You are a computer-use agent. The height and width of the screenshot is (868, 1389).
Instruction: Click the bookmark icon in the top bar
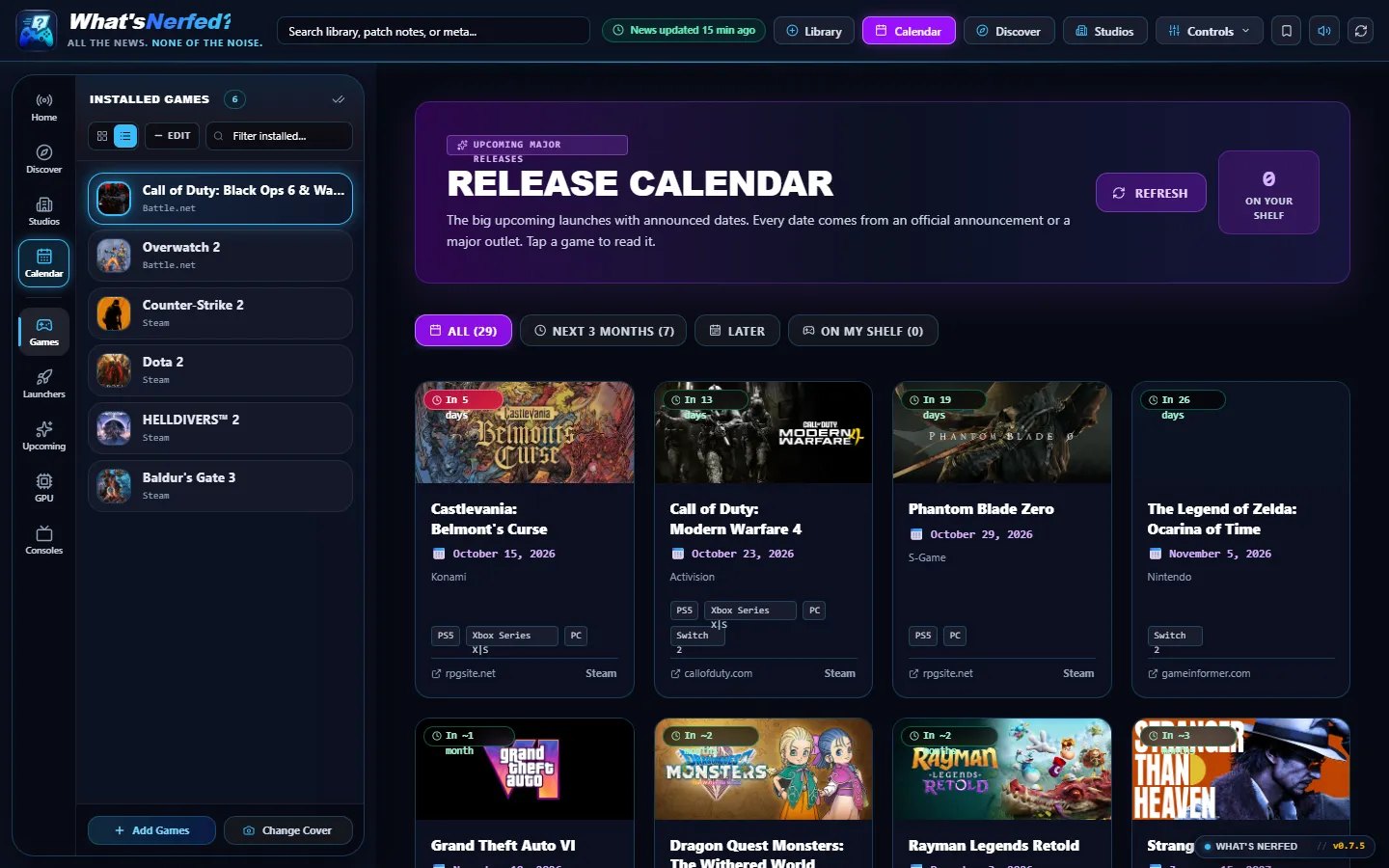1286,31
